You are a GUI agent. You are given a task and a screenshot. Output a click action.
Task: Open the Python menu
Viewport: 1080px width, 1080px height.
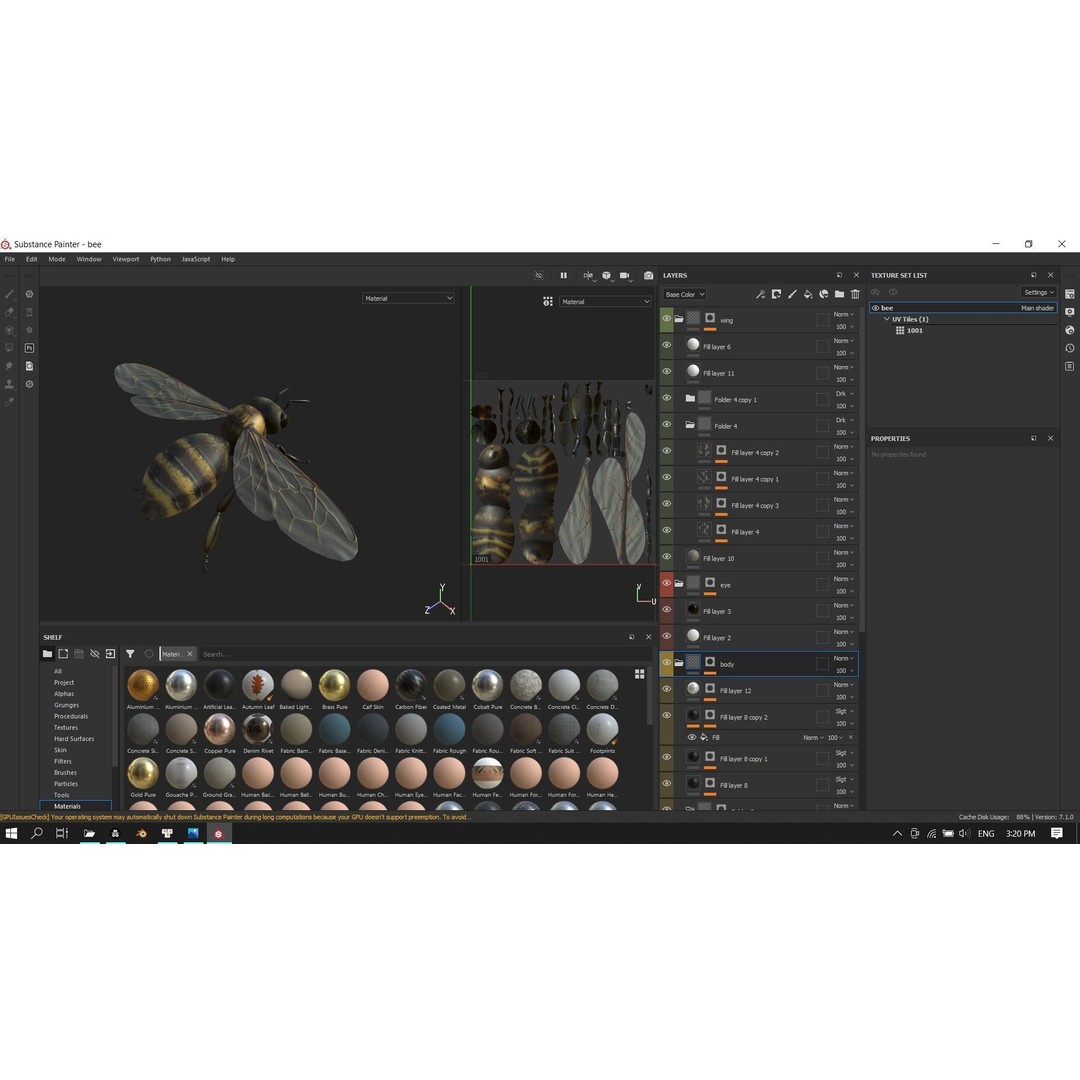[160, 259]
